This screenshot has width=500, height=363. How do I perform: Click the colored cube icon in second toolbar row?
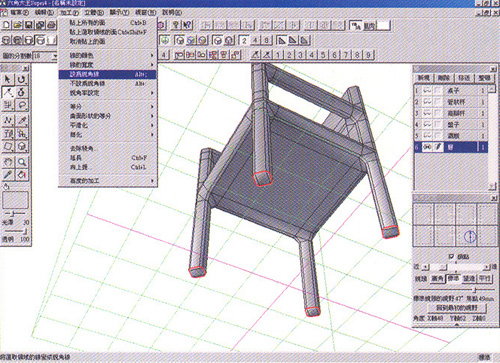(x=191, y=41)
